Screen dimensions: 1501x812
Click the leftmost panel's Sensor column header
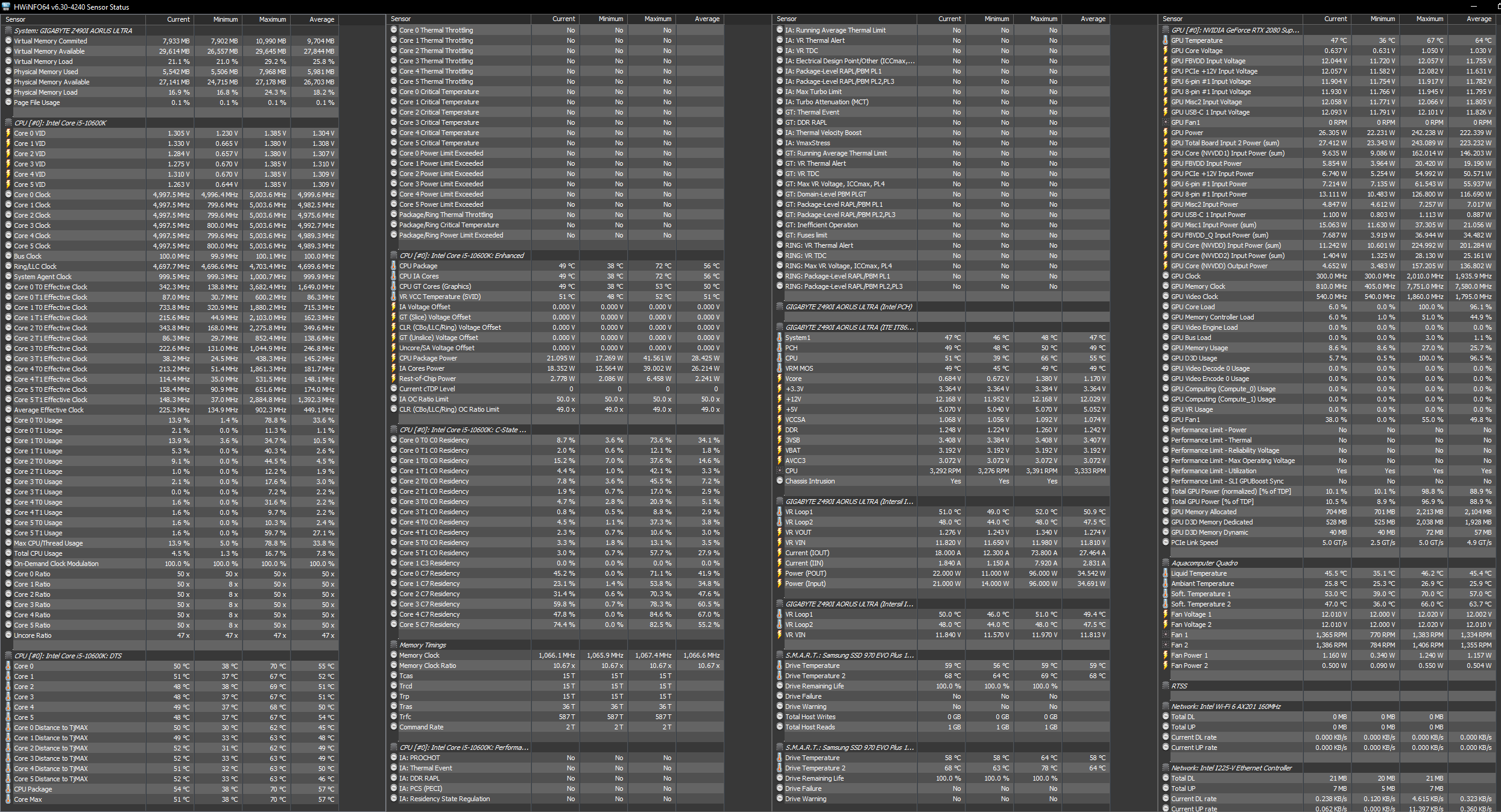[x=16, y=19]
